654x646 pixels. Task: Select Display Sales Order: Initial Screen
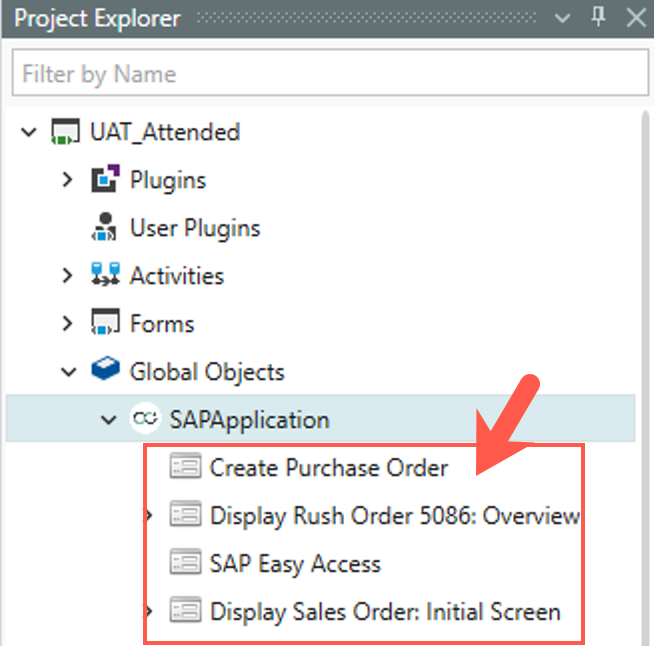[385, 611]
